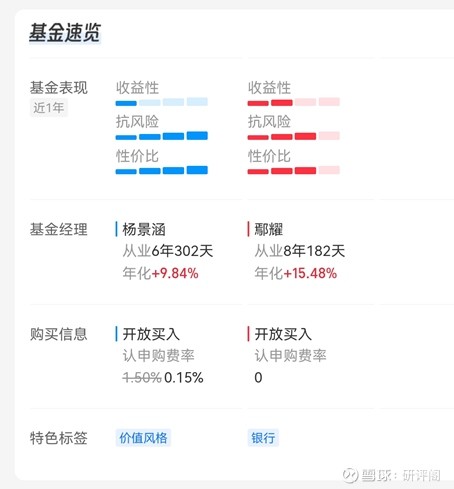Click the blue 收益性 rating bar

[x=162, y=102]
